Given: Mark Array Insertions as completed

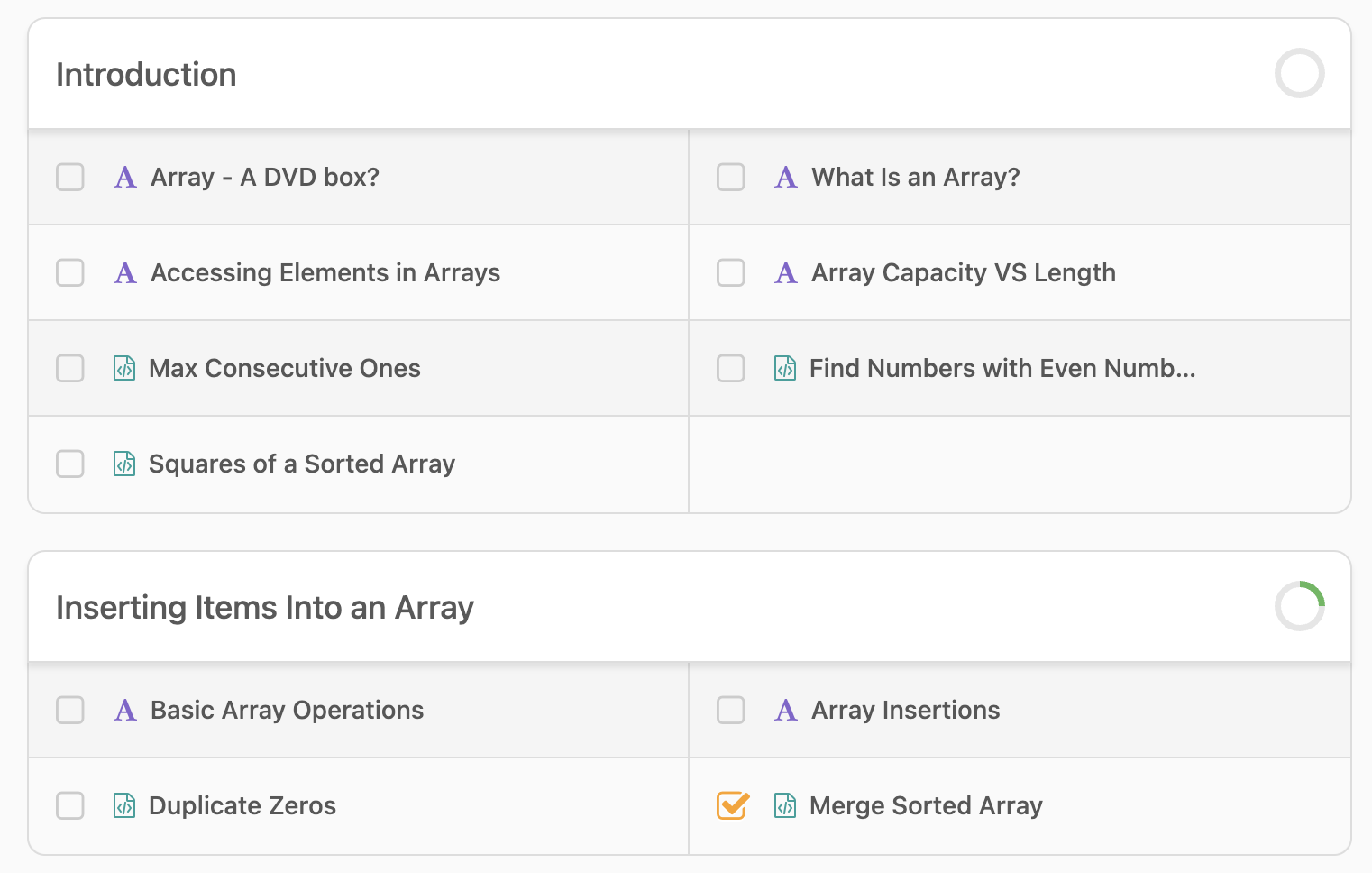Looking at the screenshot, I should coord(731,710).
